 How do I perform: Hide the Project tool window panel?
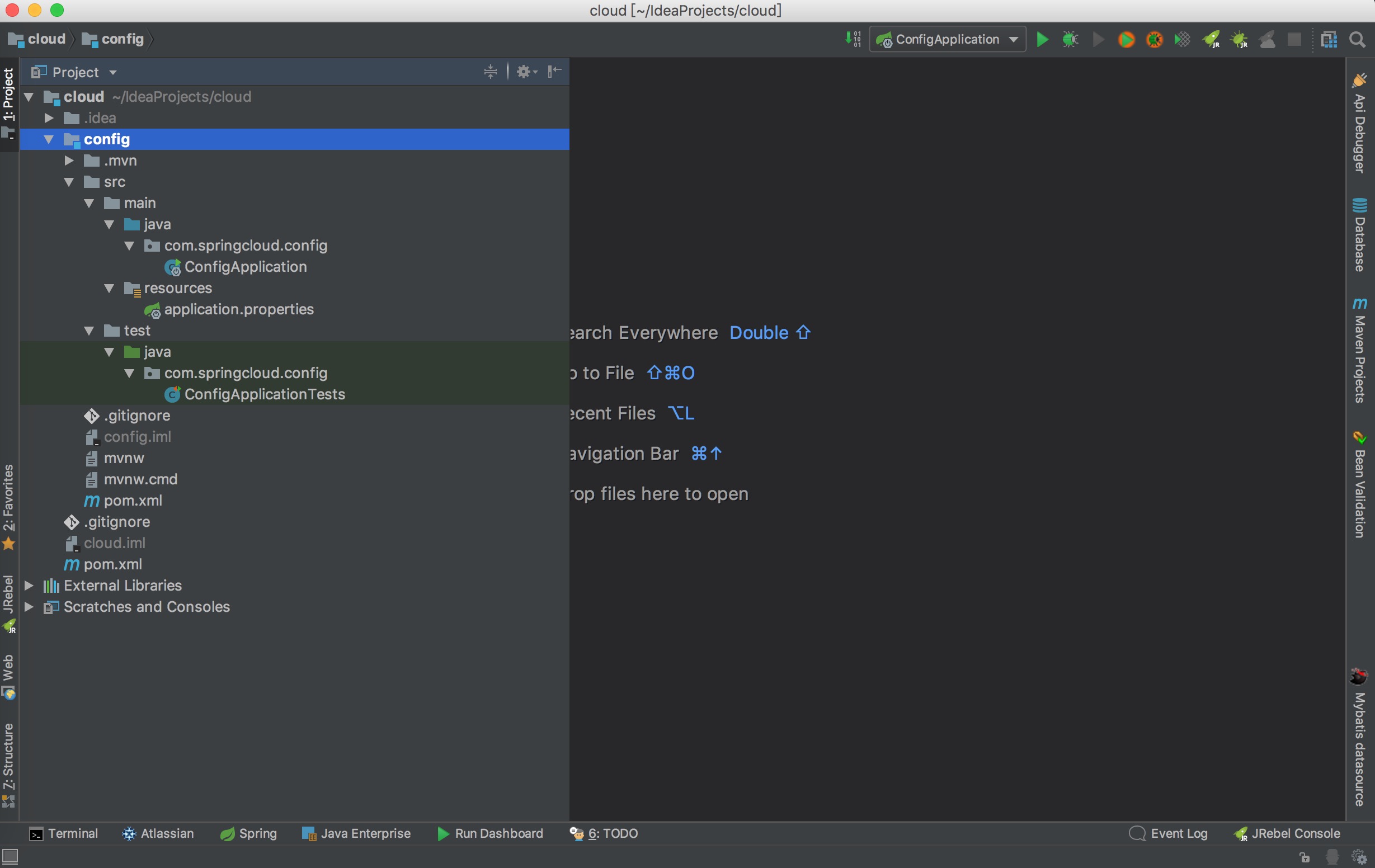tap(554, 72)
